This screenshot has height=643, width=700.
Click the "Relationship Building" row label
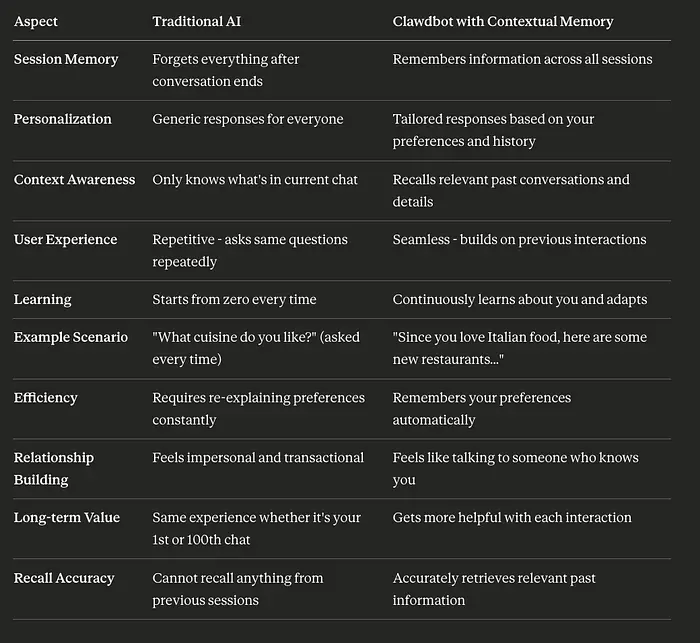click(54, 468)
